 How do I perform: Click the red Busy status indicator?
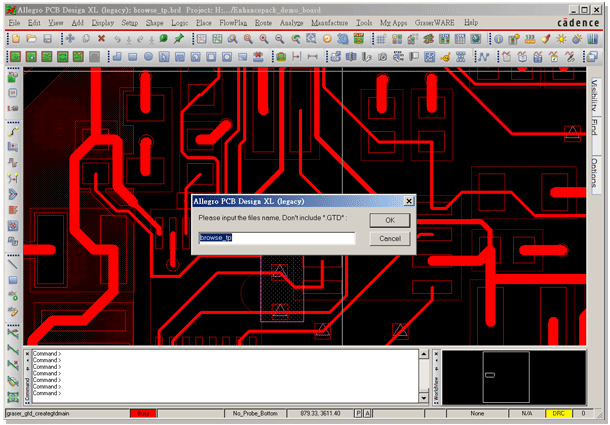pyautogui.click(x=143, y=413)
